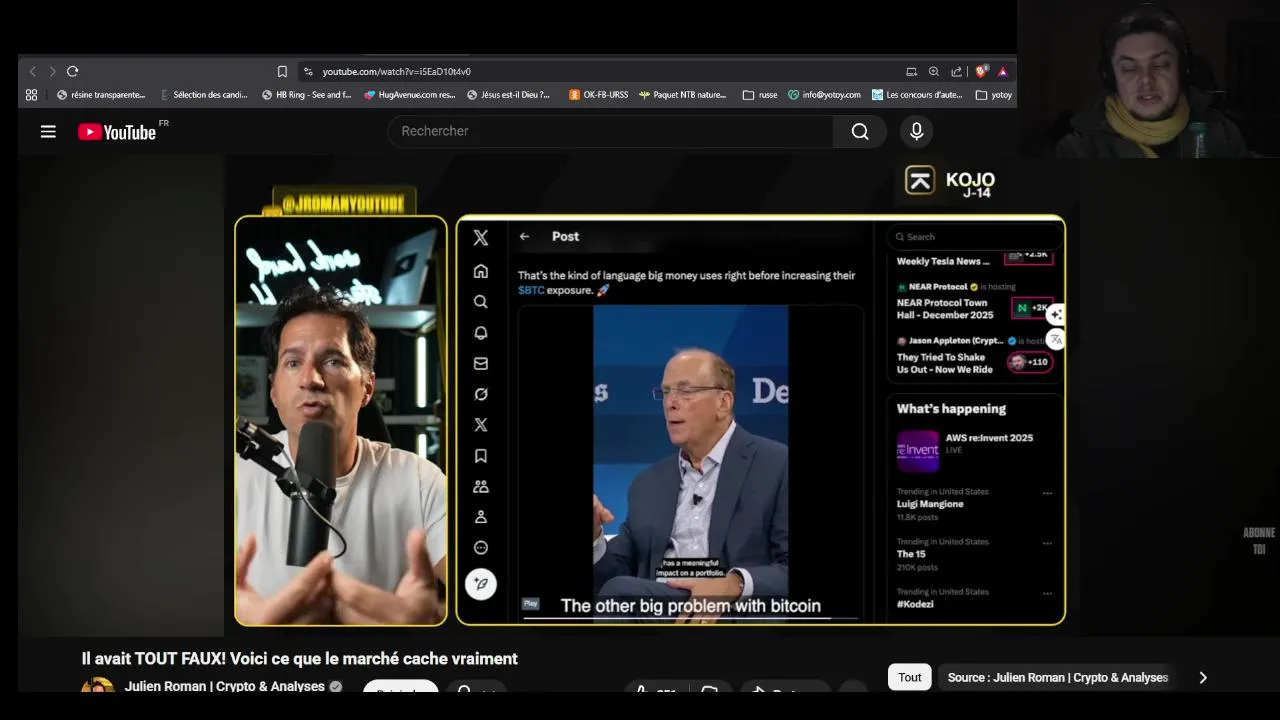Click the Explore search icon in X sidebar
The width and height of the screenshot is (1280, 720).
pyautogui.click(x=481, y=302)
